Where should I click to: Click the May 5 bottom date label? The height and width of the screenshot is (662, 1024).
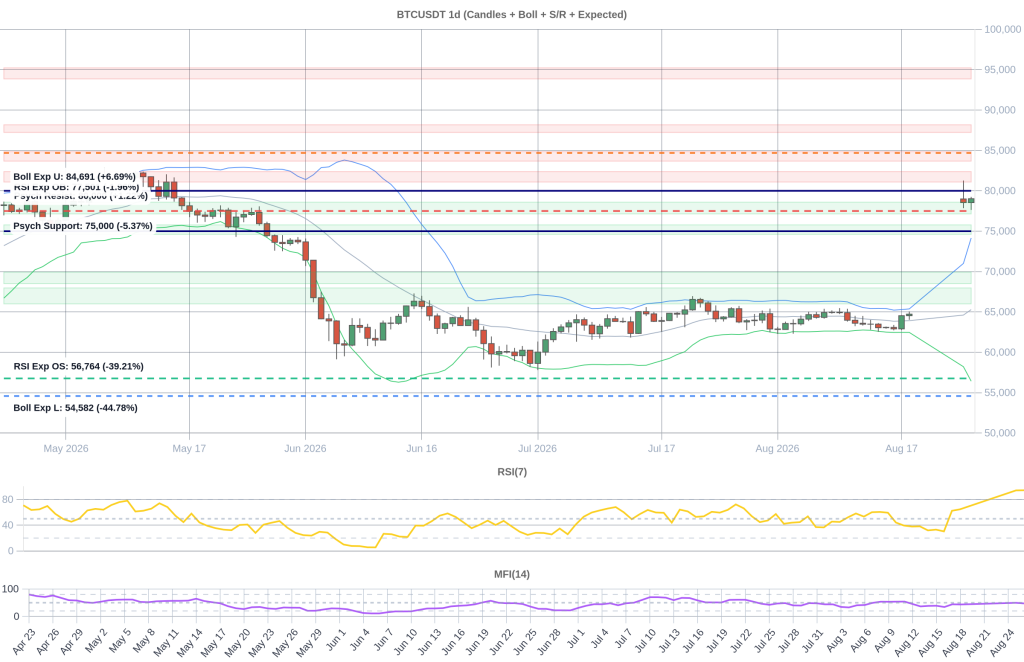click(x=121, y=640)
